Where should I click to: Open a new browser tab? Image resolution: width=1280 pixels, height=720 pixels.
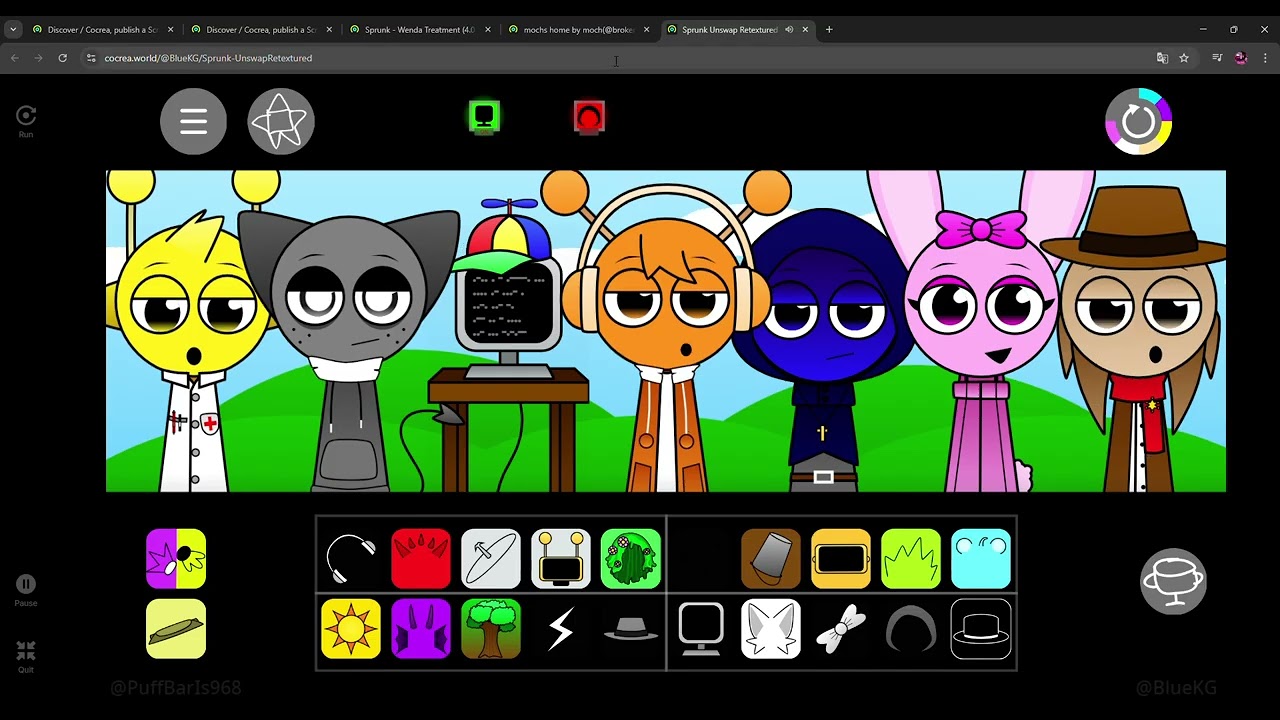point(829,29)
